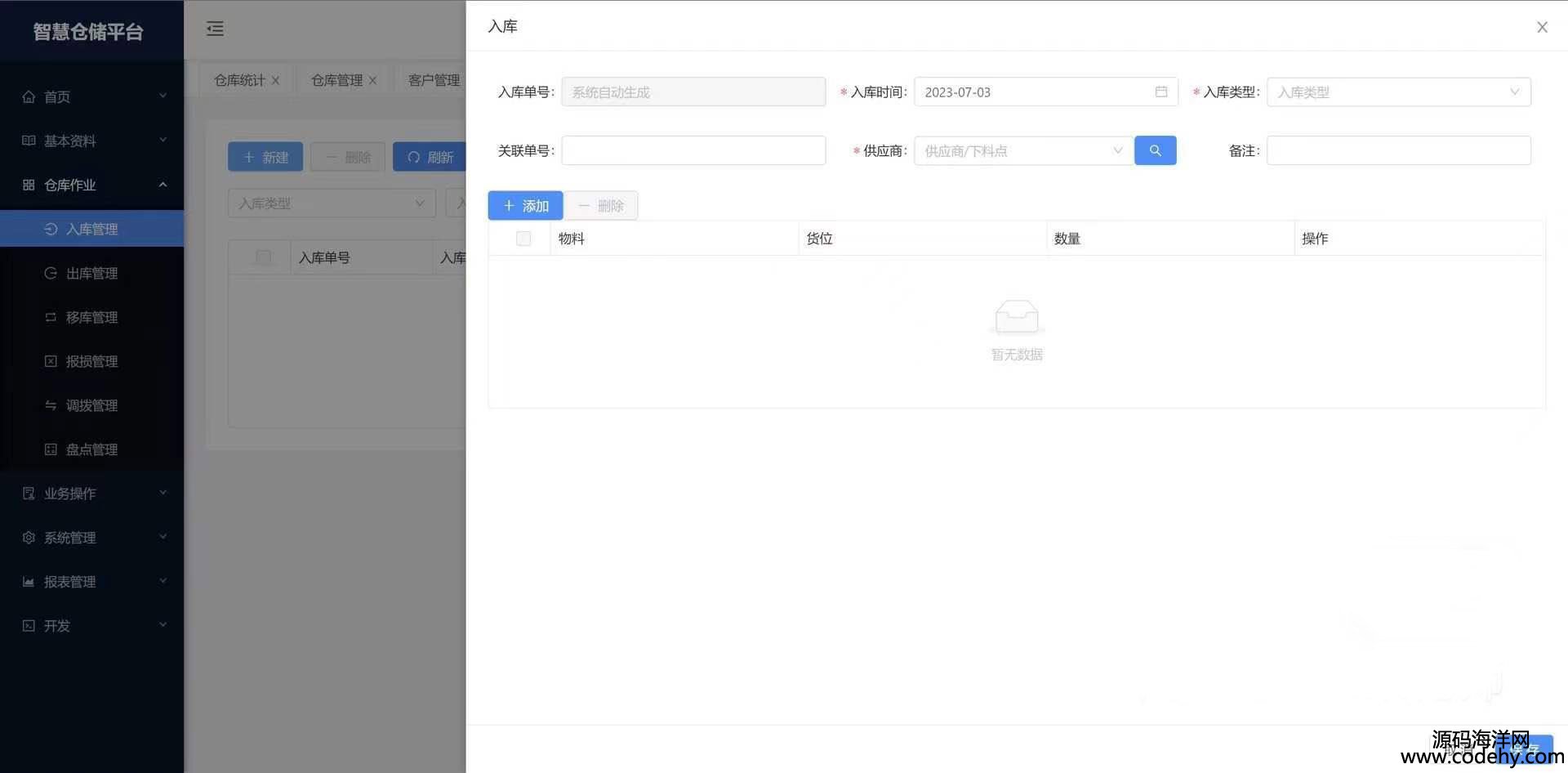Click the 新建 button in background list
The width and height of the screenshot is (1568, 773).
pyautogui.click(x=265, y=157)
